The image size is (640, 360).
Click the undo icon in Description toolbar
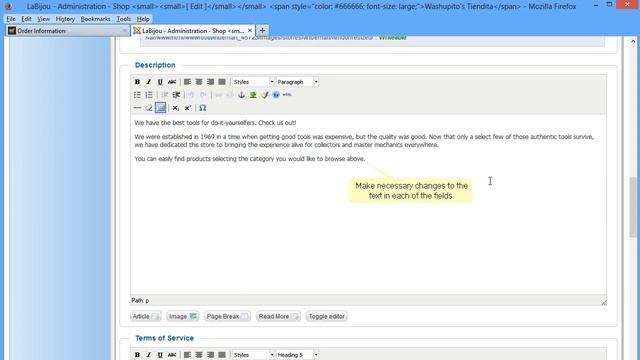click(x=191, y=95)
